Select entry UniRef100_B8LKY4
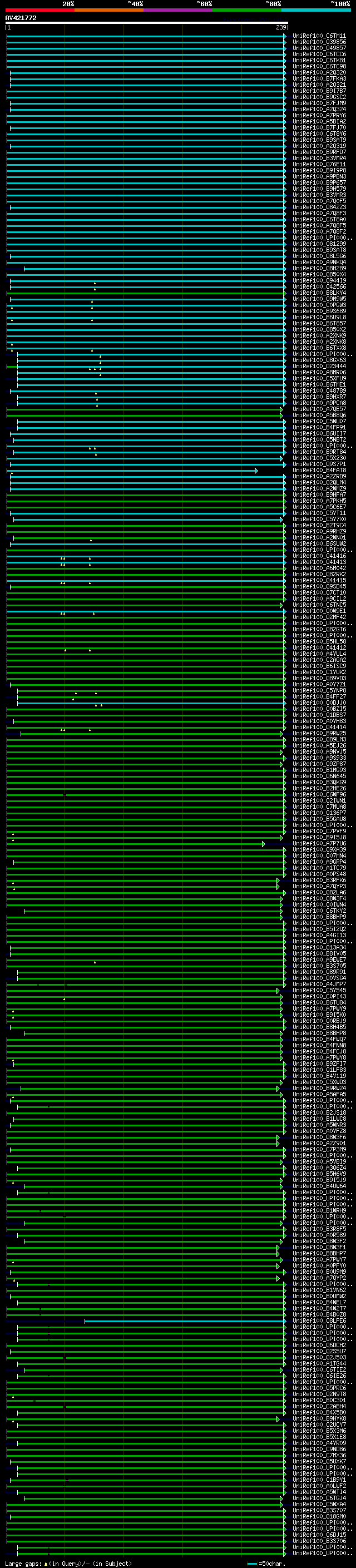 [319, 293]
